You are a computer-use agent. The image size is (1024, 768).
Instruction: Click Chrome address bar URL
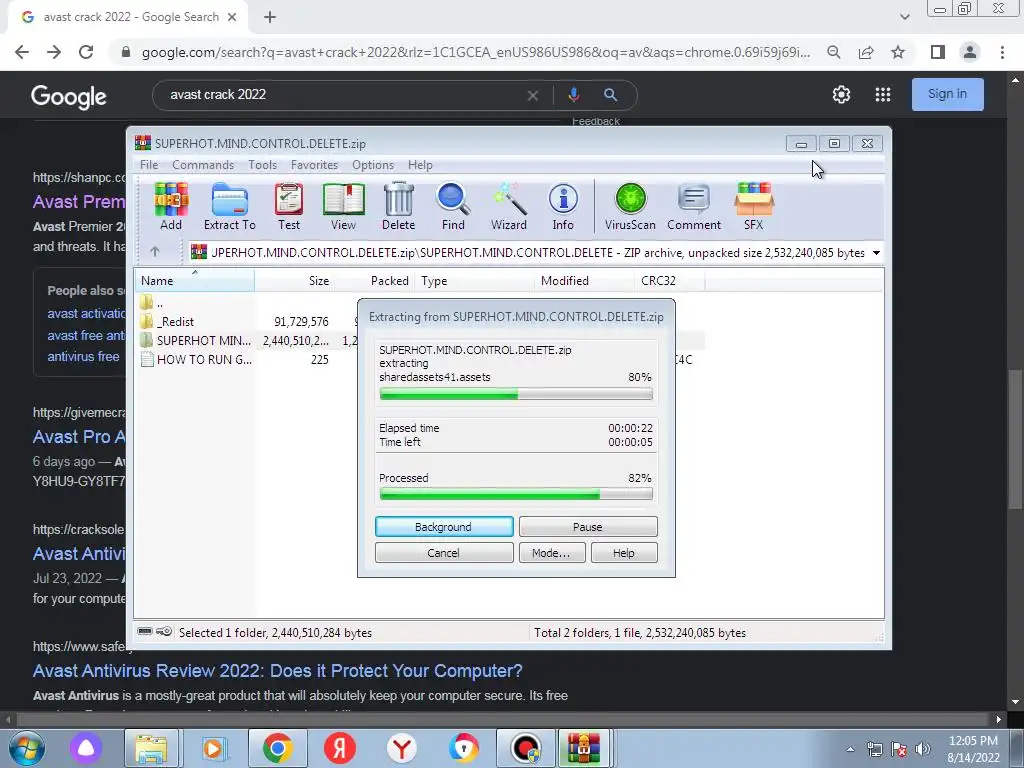pos(475,52)
